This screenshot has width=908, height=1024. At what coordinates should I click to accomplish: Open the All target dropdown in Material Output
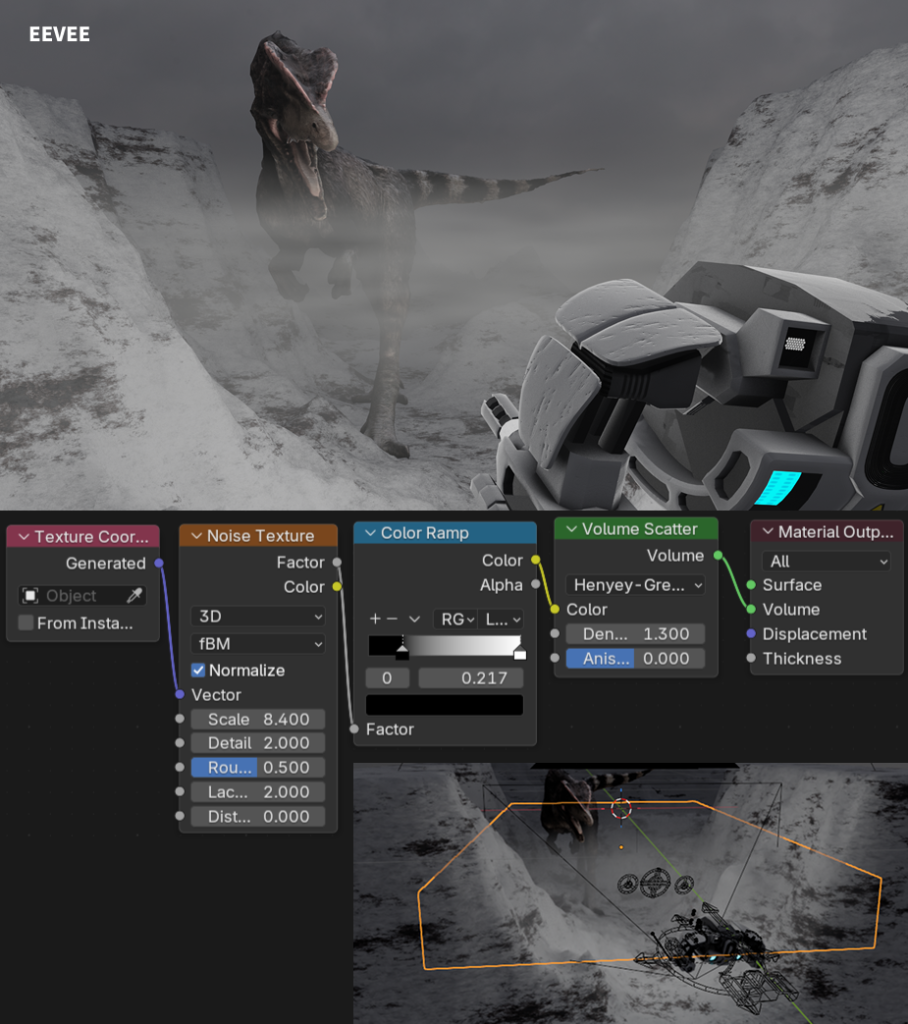826,561
